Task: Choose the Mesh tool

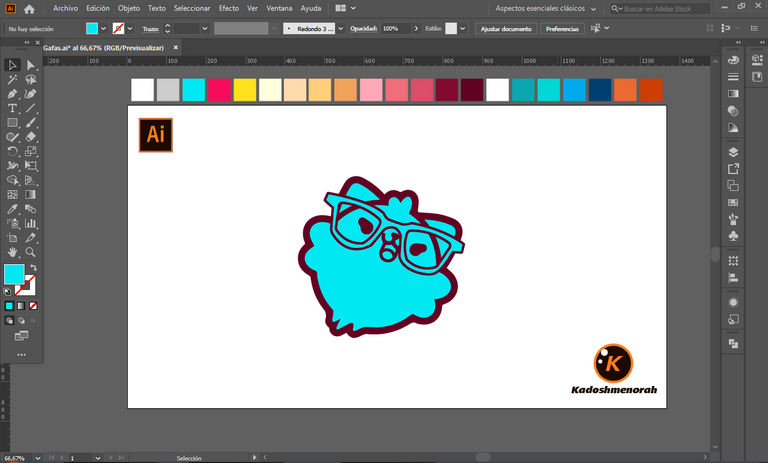Action: coord(12,195)
